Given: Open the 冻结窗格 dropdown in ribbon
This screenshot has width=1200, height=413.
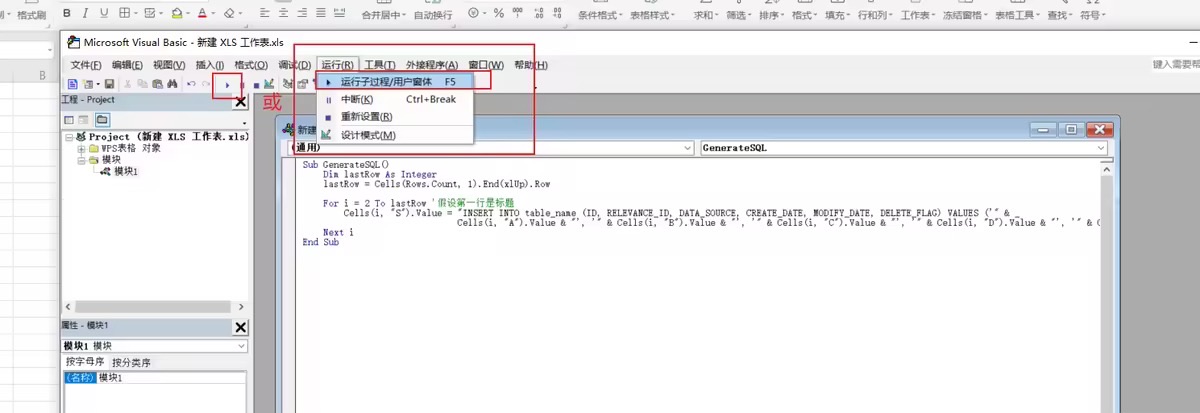Looking at the screenshot, I should [x=966, y=15].
